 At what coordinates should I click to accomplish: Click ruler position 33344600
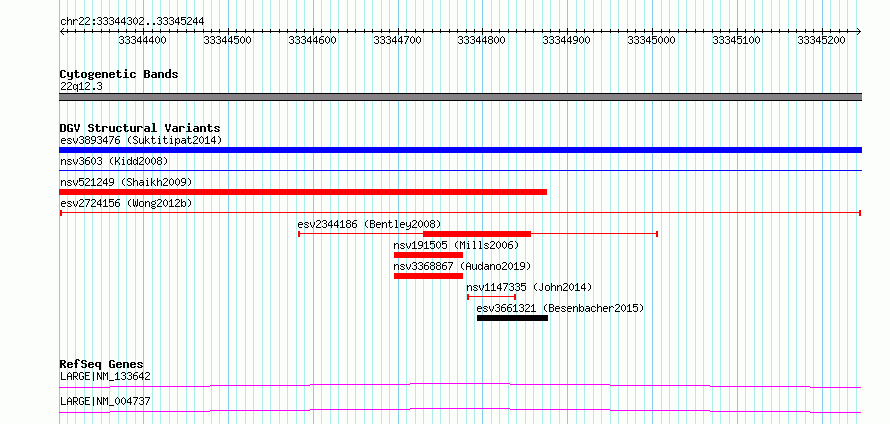click(313, 40)
